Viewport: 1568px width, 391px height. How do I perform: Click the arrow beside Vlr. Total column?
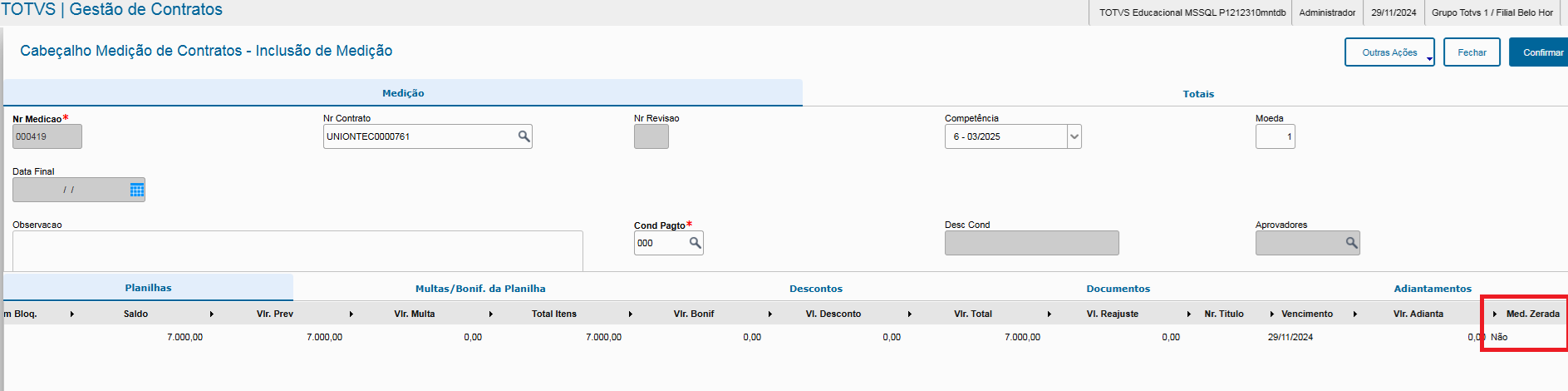pos(1049,314)
